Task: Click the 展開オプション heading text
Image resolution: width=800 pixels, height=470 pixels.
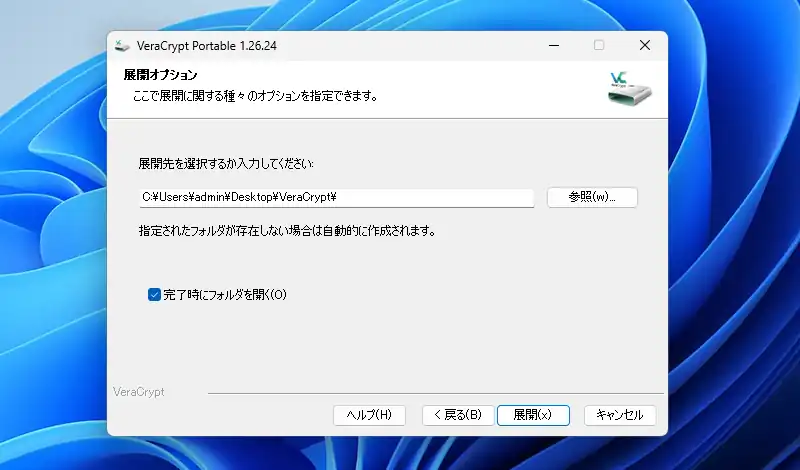Action: click(x=160, y=75)
